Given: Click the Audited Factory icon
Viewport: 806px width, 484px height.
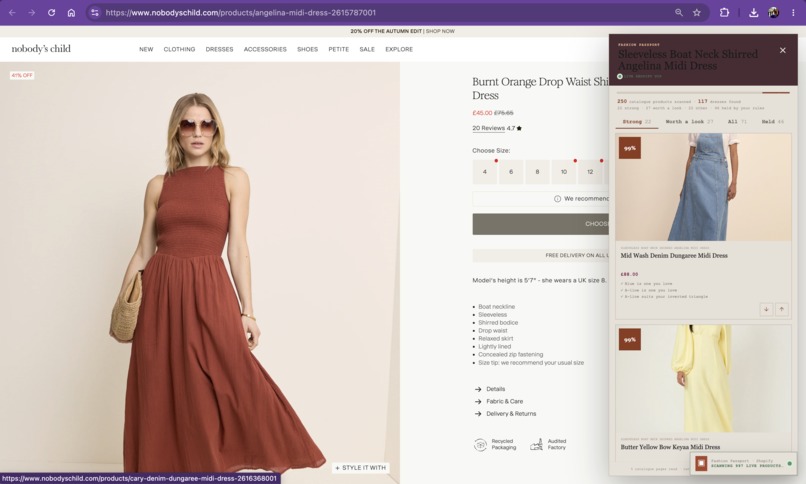Looking at the screenshot, I should (x=537, y=444).
